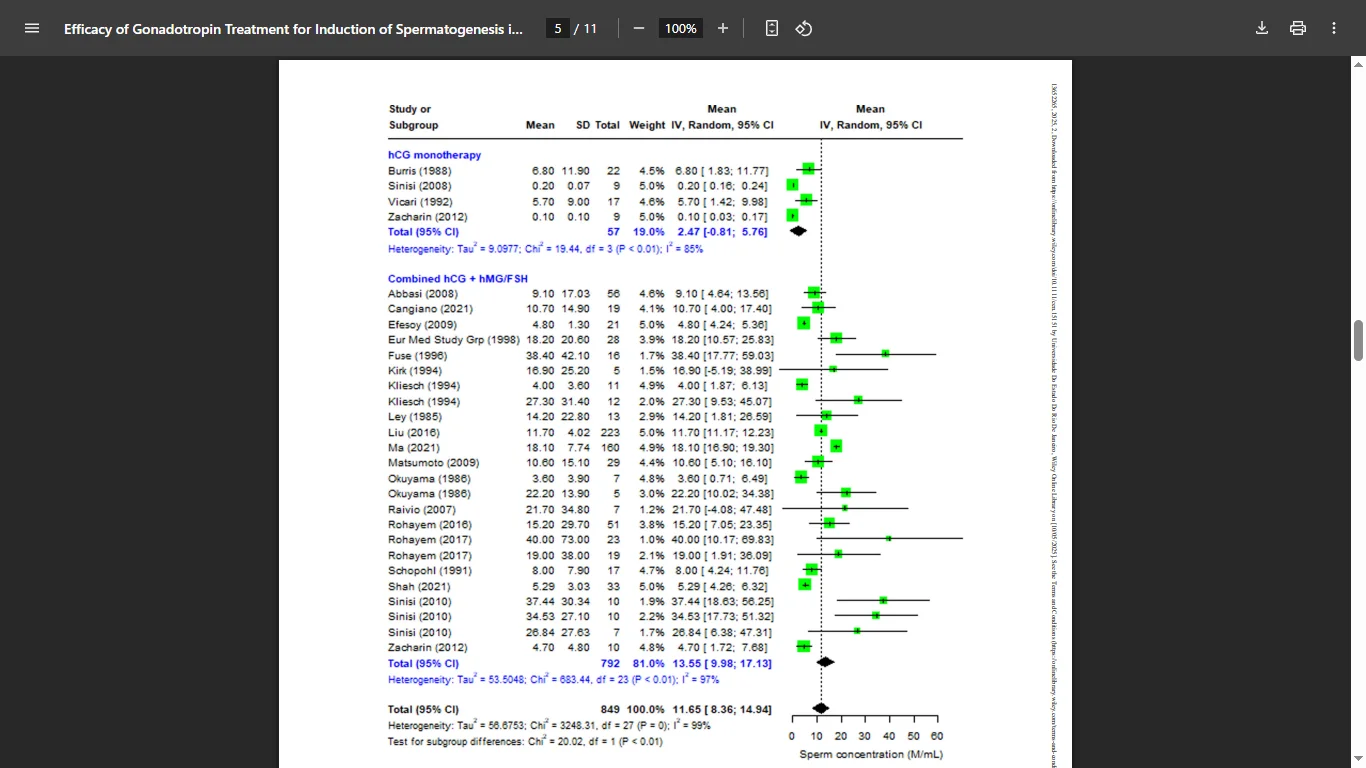Click the 'Fuse (1996)' study name

[417, 355]
